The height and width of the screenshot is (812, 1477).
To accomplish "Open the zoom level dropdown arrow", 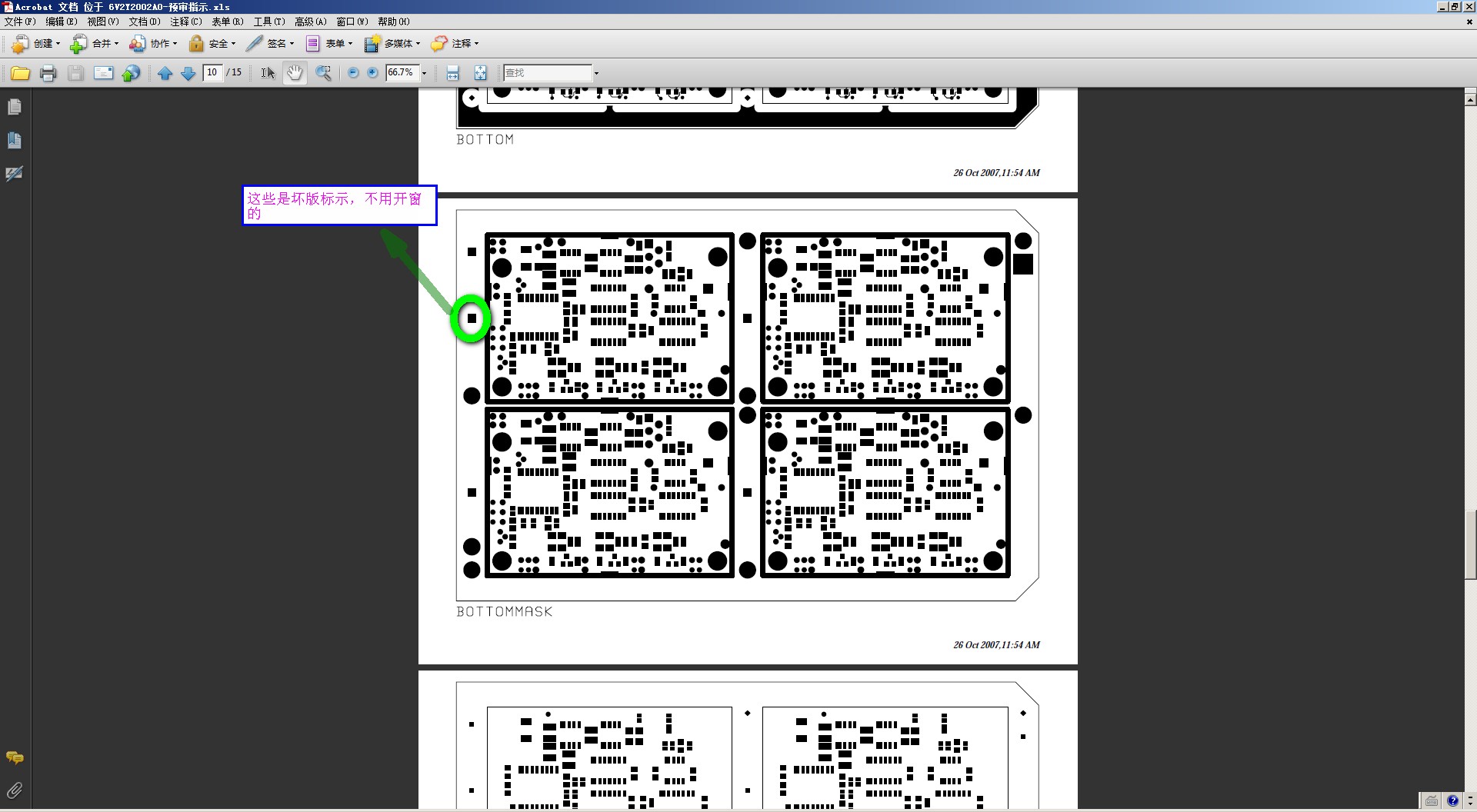I will pyautogui.click(x=424, y=73).
